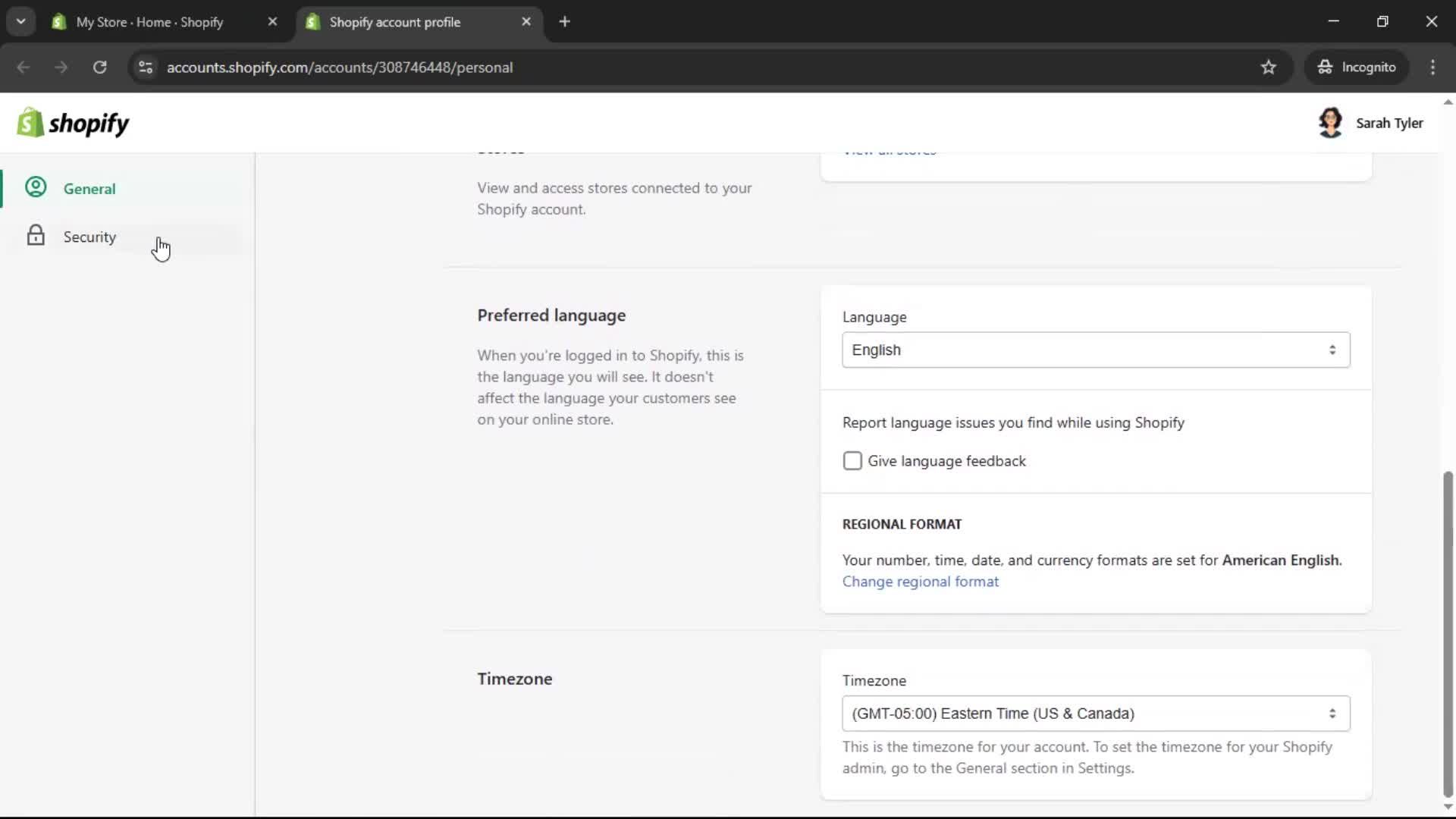Open the English language dropdown

1096,350
